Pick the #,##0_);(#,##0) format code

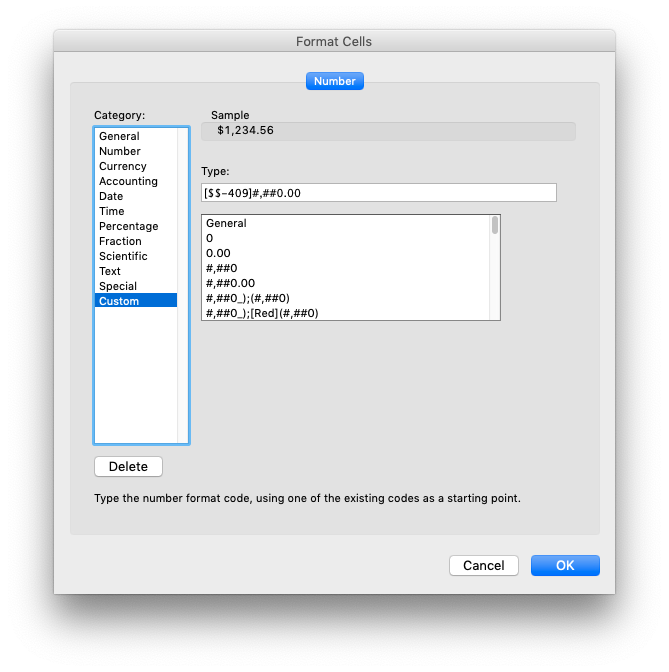click(345, 298)
